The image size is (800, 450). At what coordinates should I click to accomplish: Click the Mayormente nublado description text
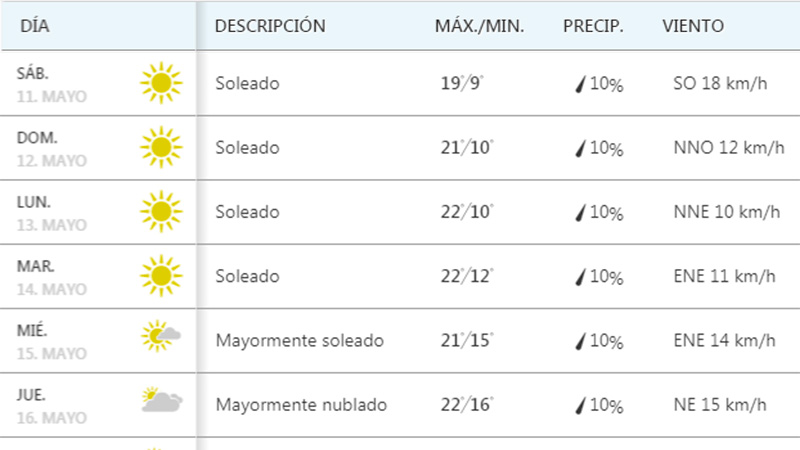301,405
